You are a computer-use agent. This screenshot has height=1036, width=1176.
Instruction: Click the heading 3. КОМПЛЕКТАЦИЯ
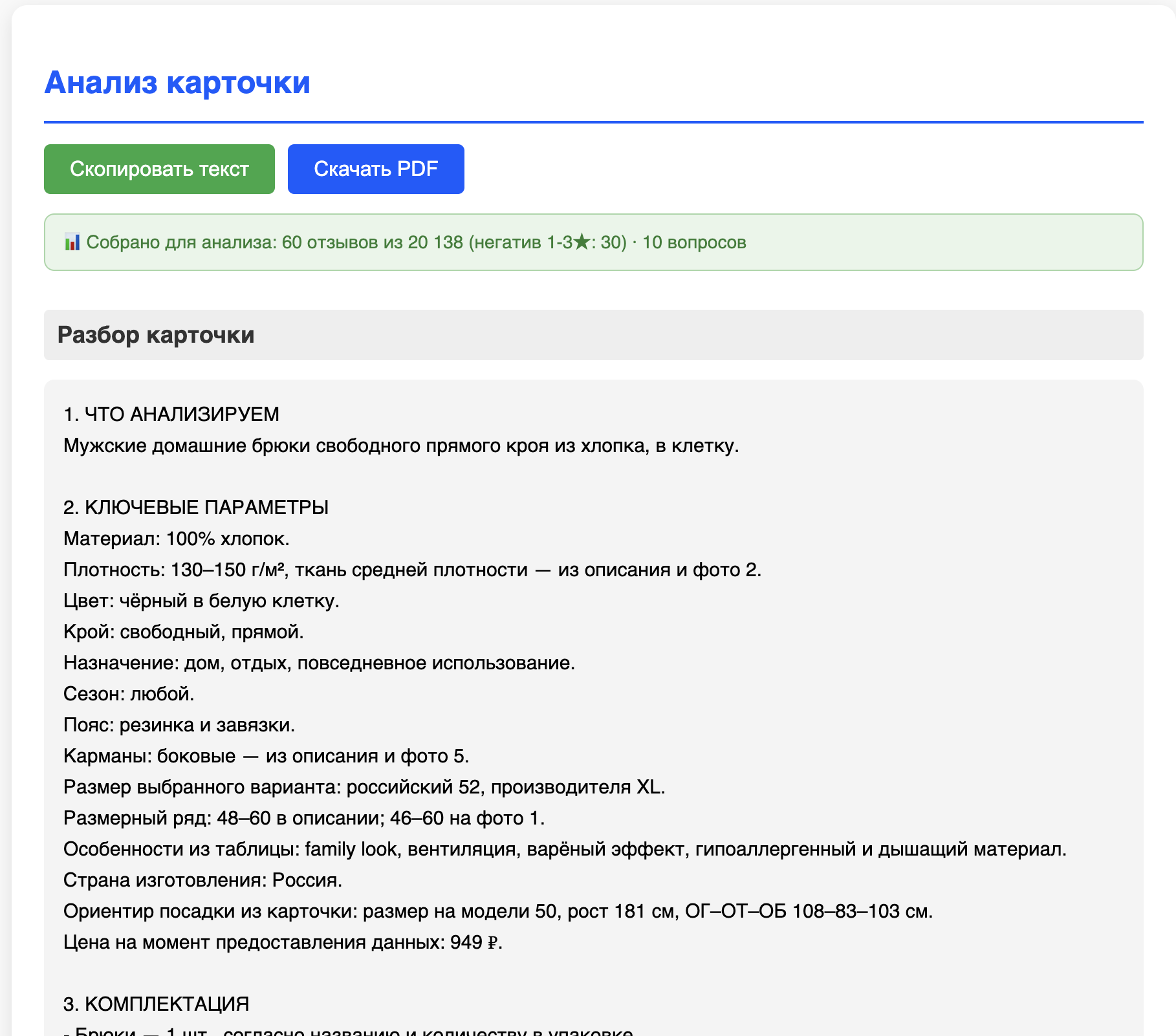[157, 1004]
